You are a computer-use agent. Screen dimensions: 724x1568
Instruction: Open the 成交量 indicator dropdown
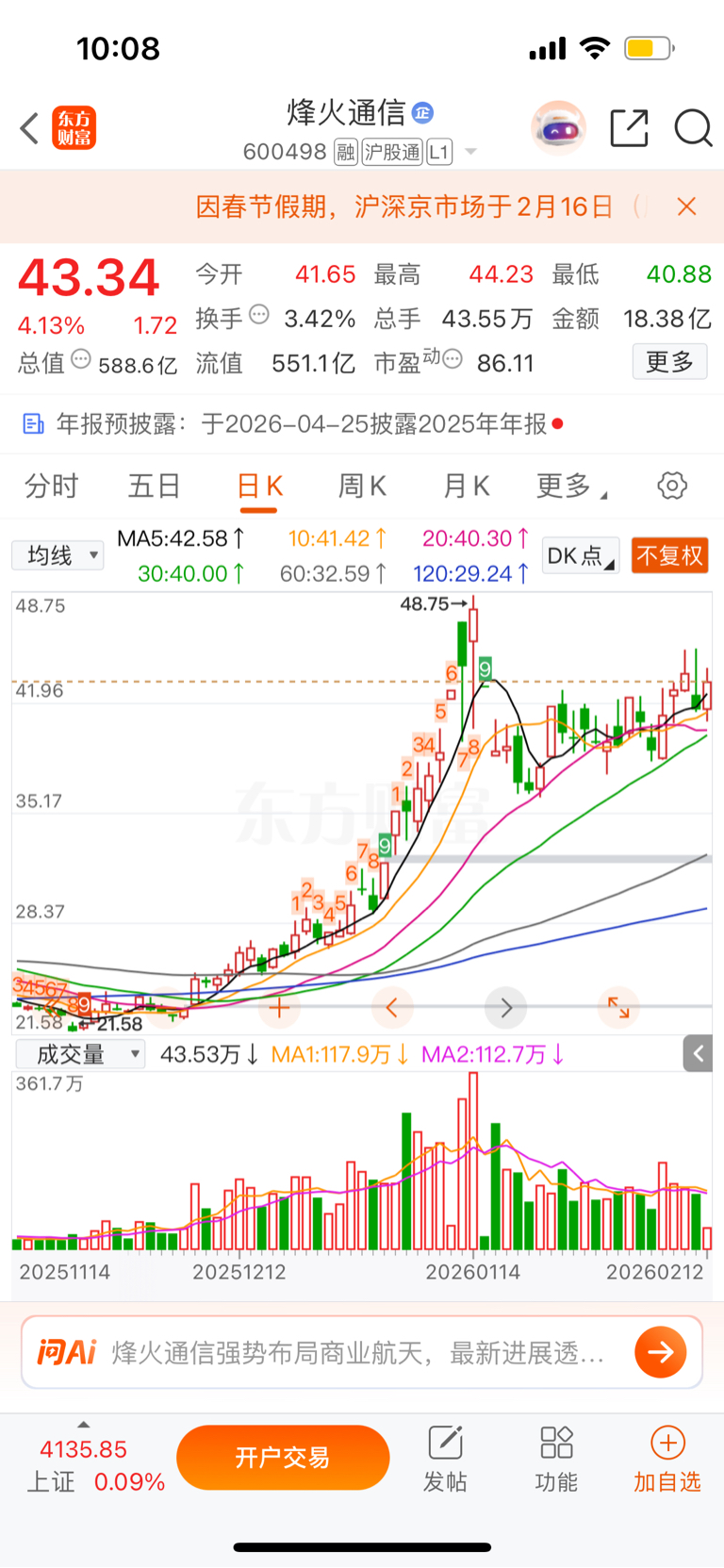(x=80, y=1054)
